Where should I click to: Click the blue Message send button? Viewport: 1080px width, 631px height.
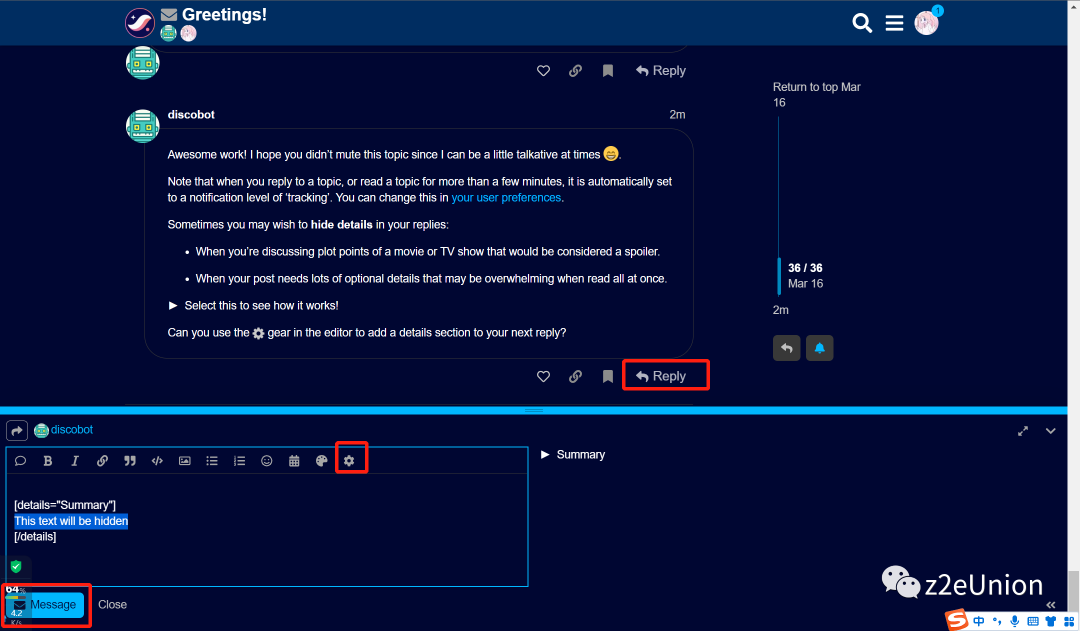click(x=46, y=605)
